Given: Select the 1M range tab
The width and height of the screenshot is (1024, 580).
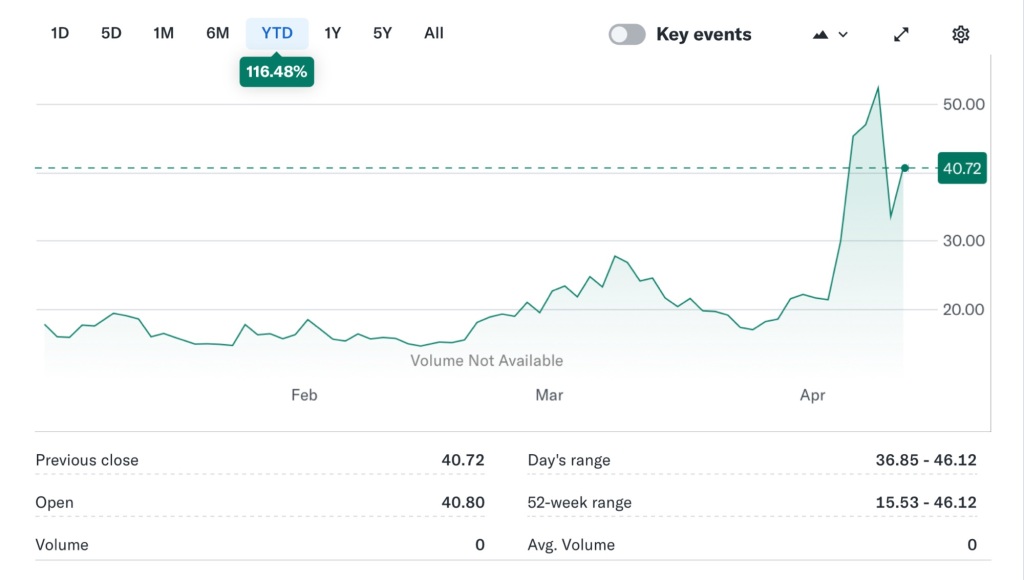Looking at the screenshot, I should [x=163, y=33].
